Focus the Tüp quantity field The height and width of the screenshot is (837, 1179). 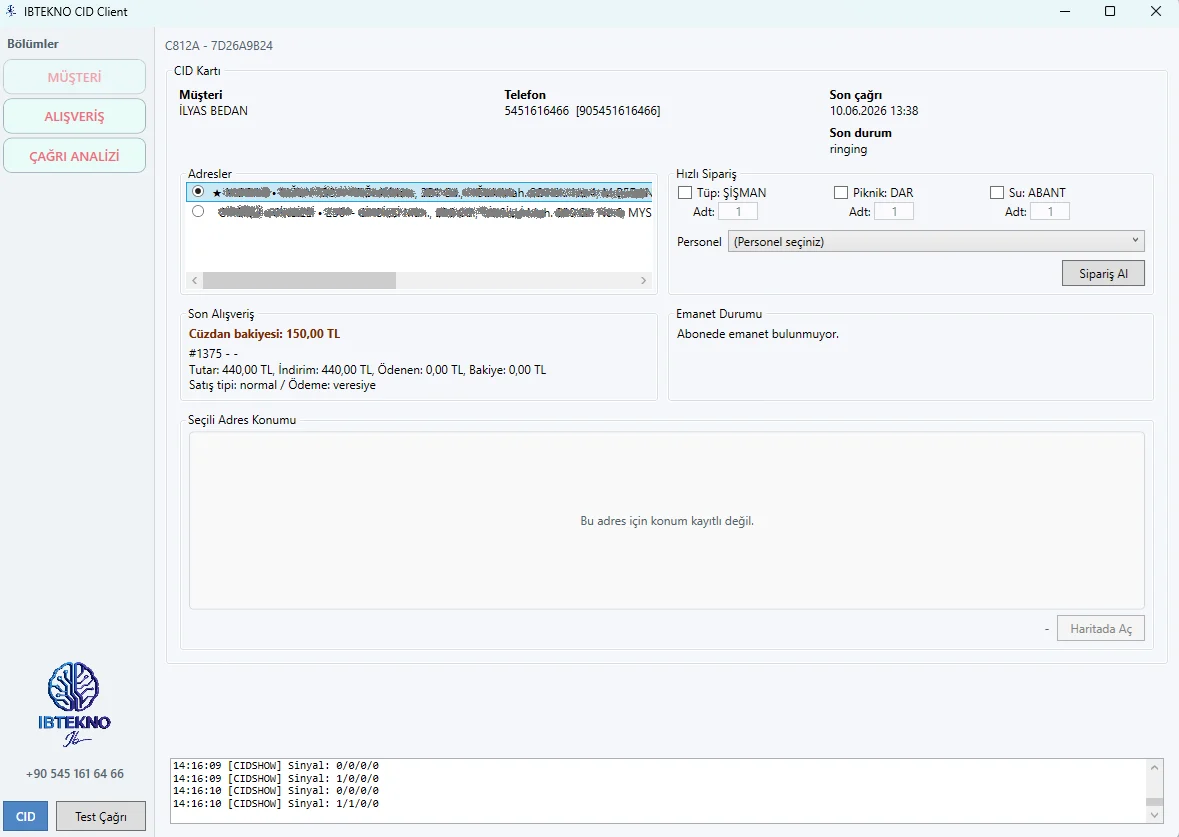click(x=738, y=211)
